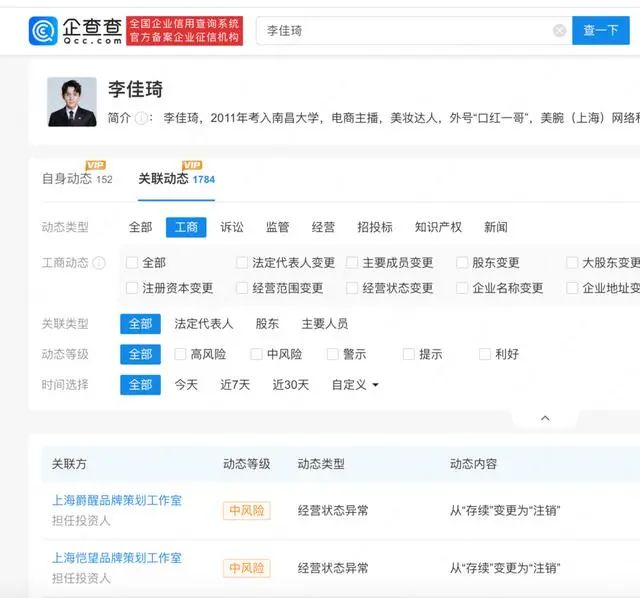
Task: Click the search box containing 李佳琦
Action: (x=405, y=31)
